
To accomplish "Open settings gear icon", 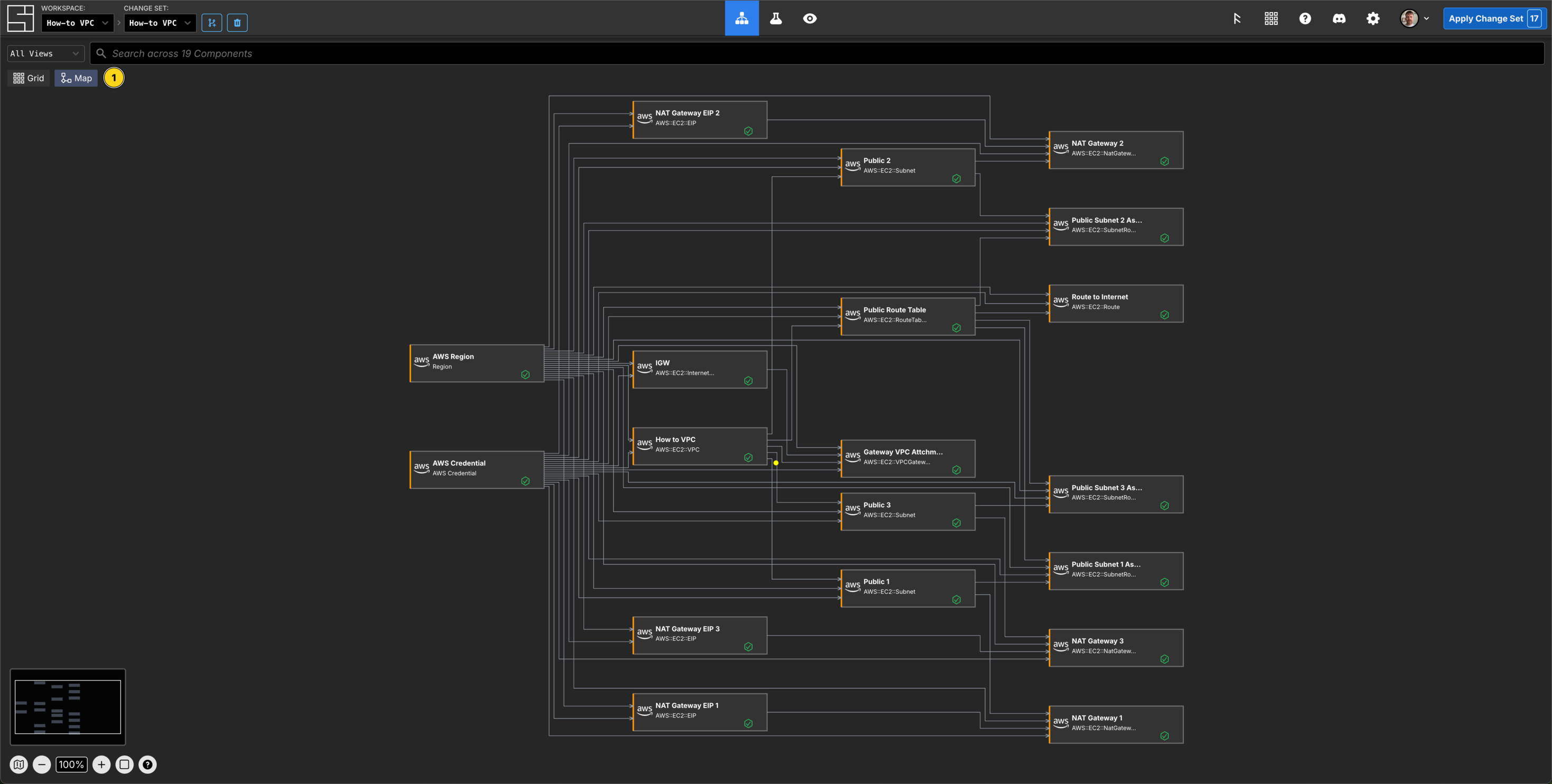I will 1373,18.
